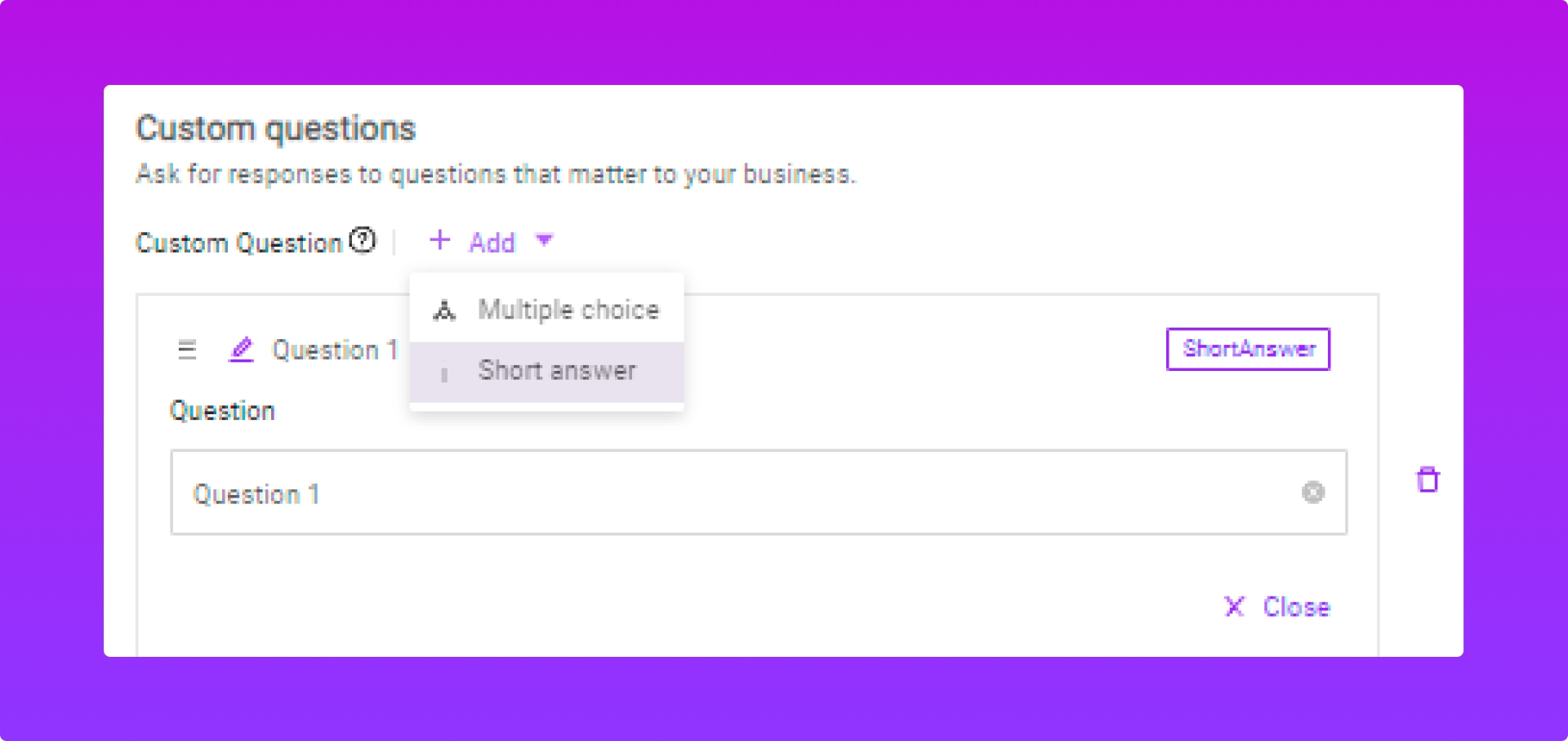Click the Multiple choice option icon
The height and width of the screenshot is (741, 1568).
click(x=444, y=310)
